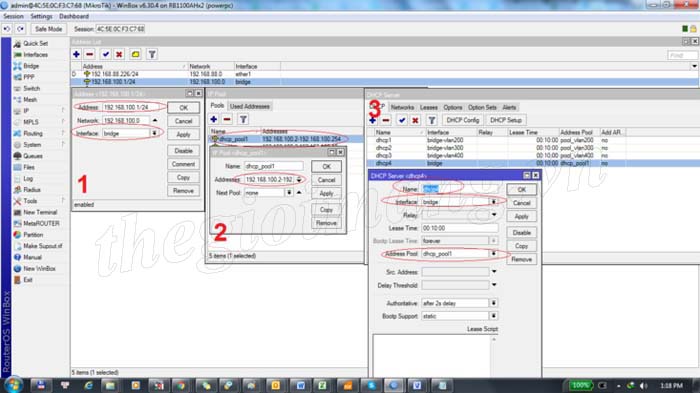
Task: Open Settings menu
Action: point(41,17)
